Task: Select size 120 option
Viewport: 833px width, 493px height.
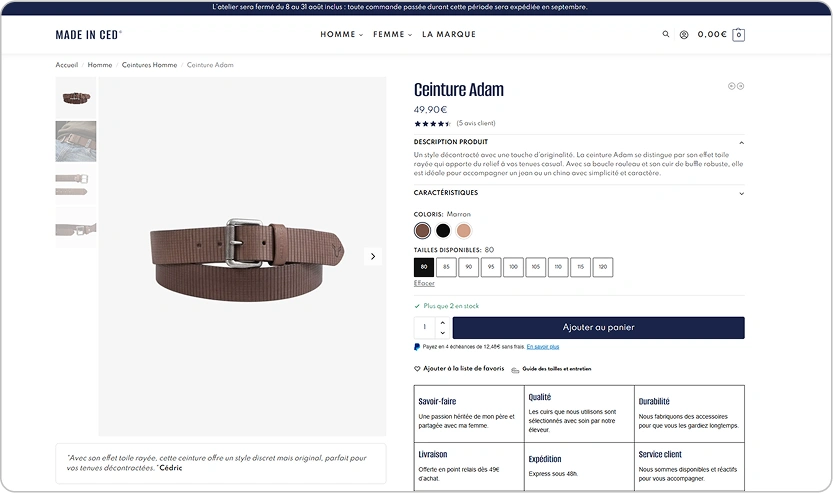Action: click(603, 267)
